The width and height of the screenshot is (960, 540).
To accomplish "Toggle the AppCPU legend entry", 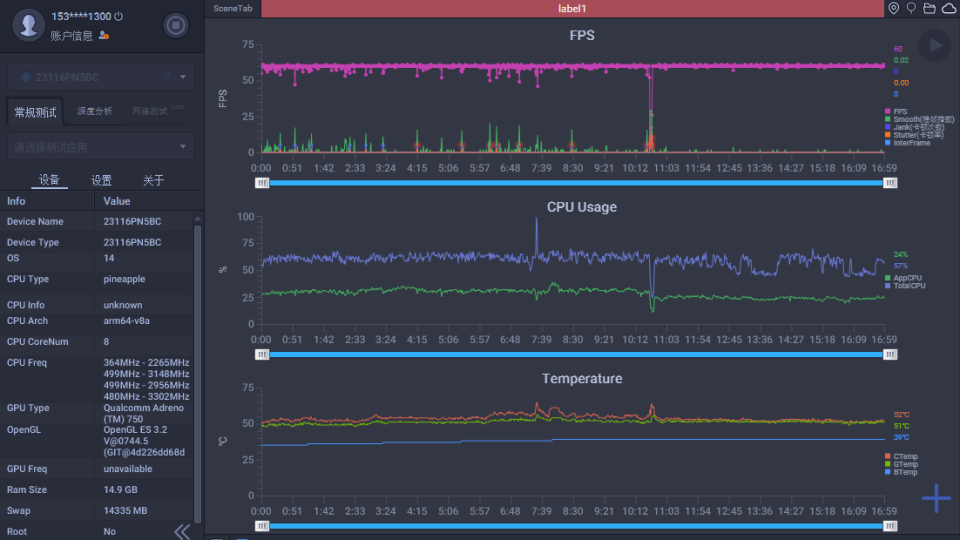I will (903, 278).
